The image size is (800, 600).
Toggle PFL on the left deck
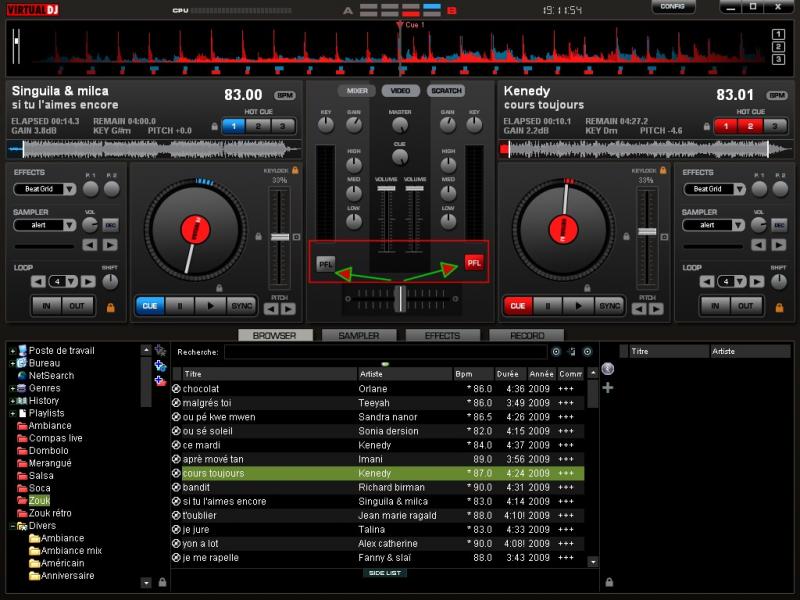(x=325, y=264)
